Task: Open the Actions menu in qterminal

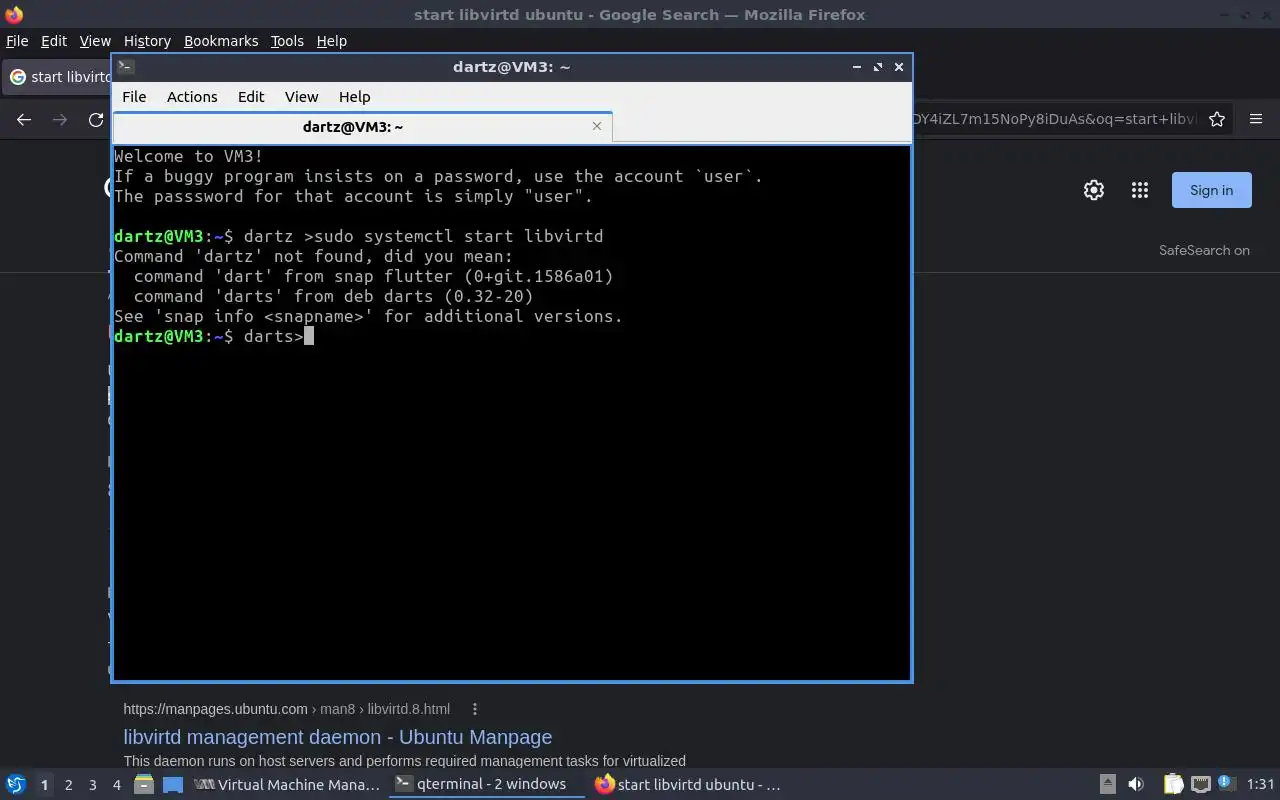Action: [192, 97]
